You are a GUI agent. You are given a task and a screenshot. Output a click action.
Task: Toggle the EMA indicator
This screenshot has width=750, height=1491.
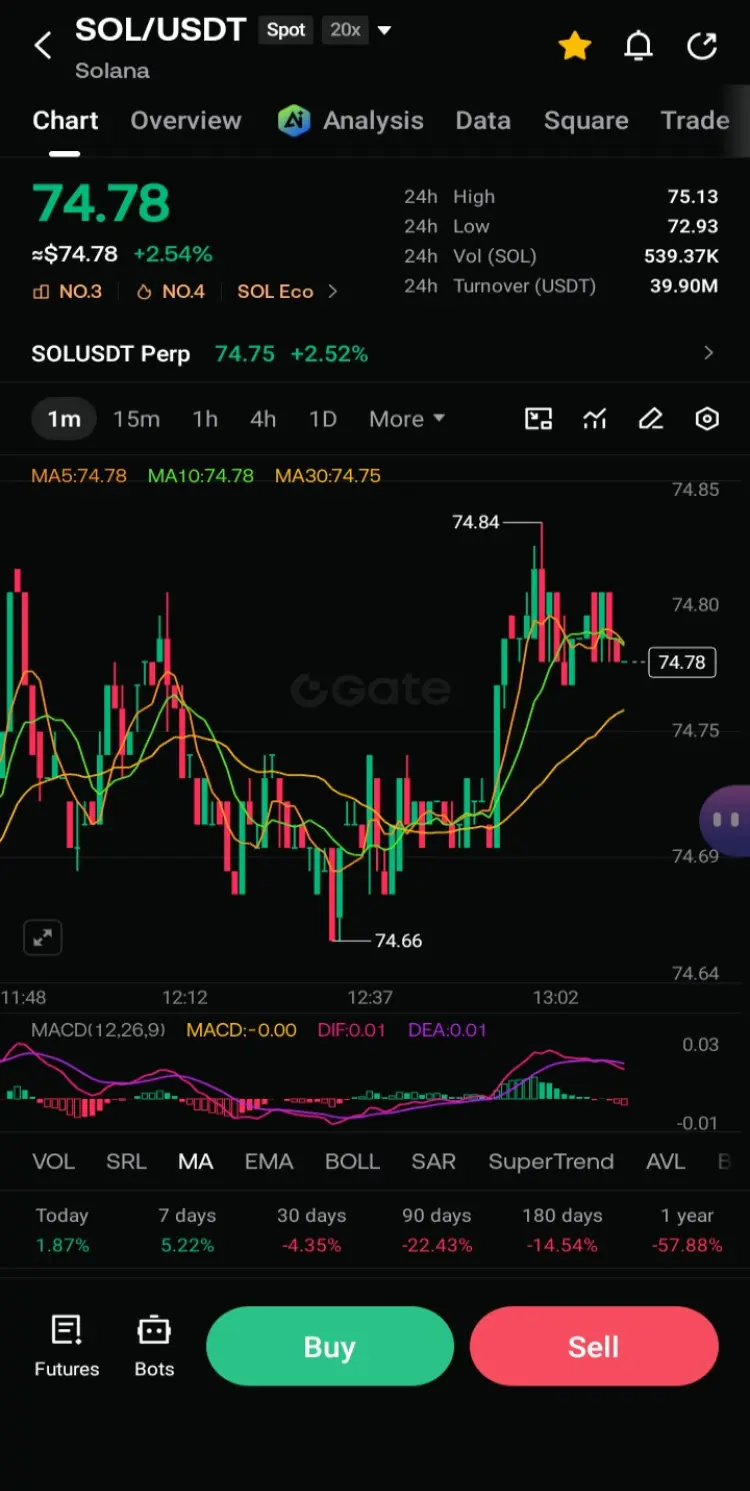[x=269, y=1162]
